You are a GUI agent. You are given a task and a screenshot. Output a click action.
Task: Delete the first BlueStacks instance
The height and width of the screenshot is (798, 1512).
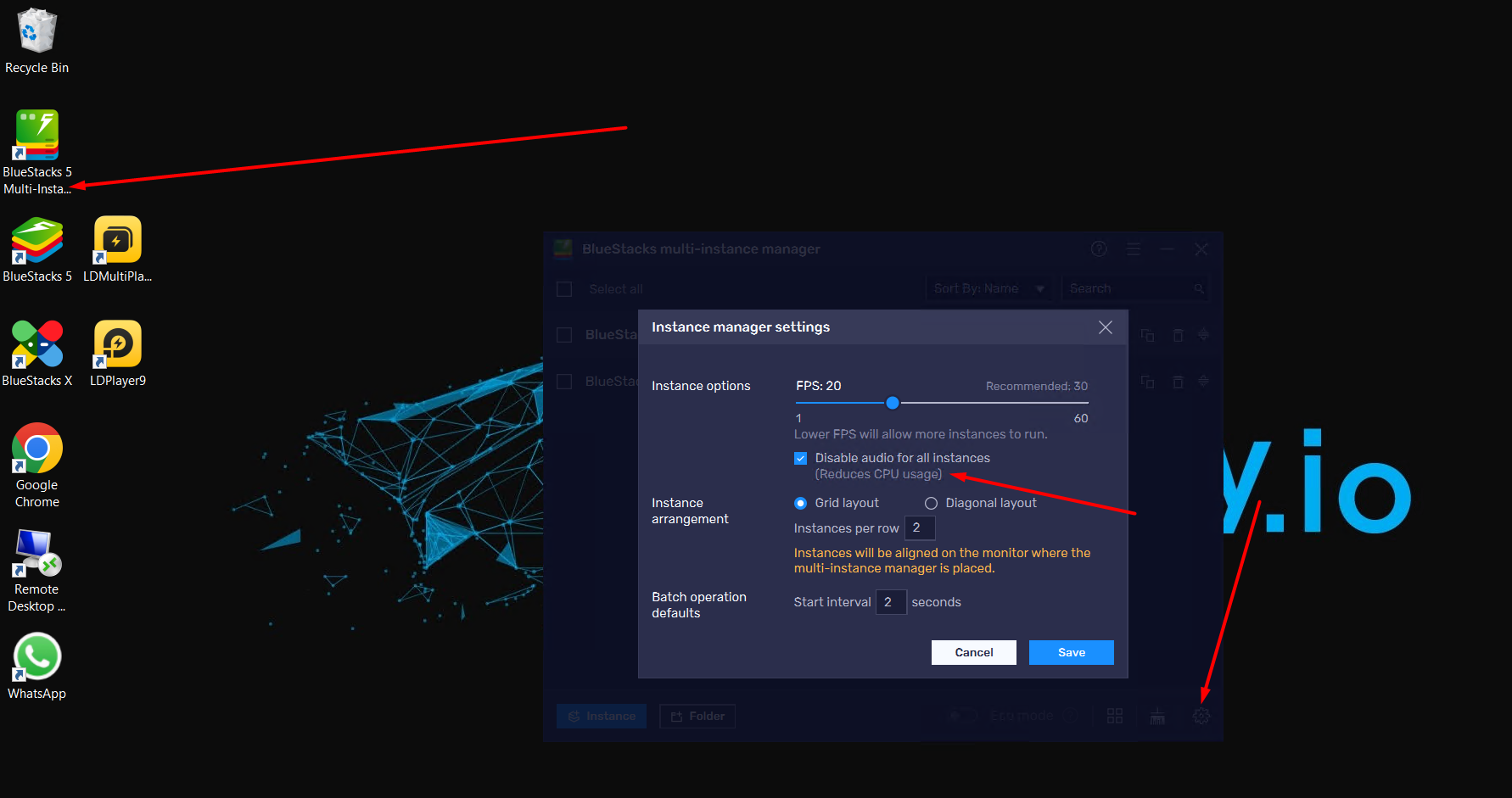click(x=1178, y=335)
